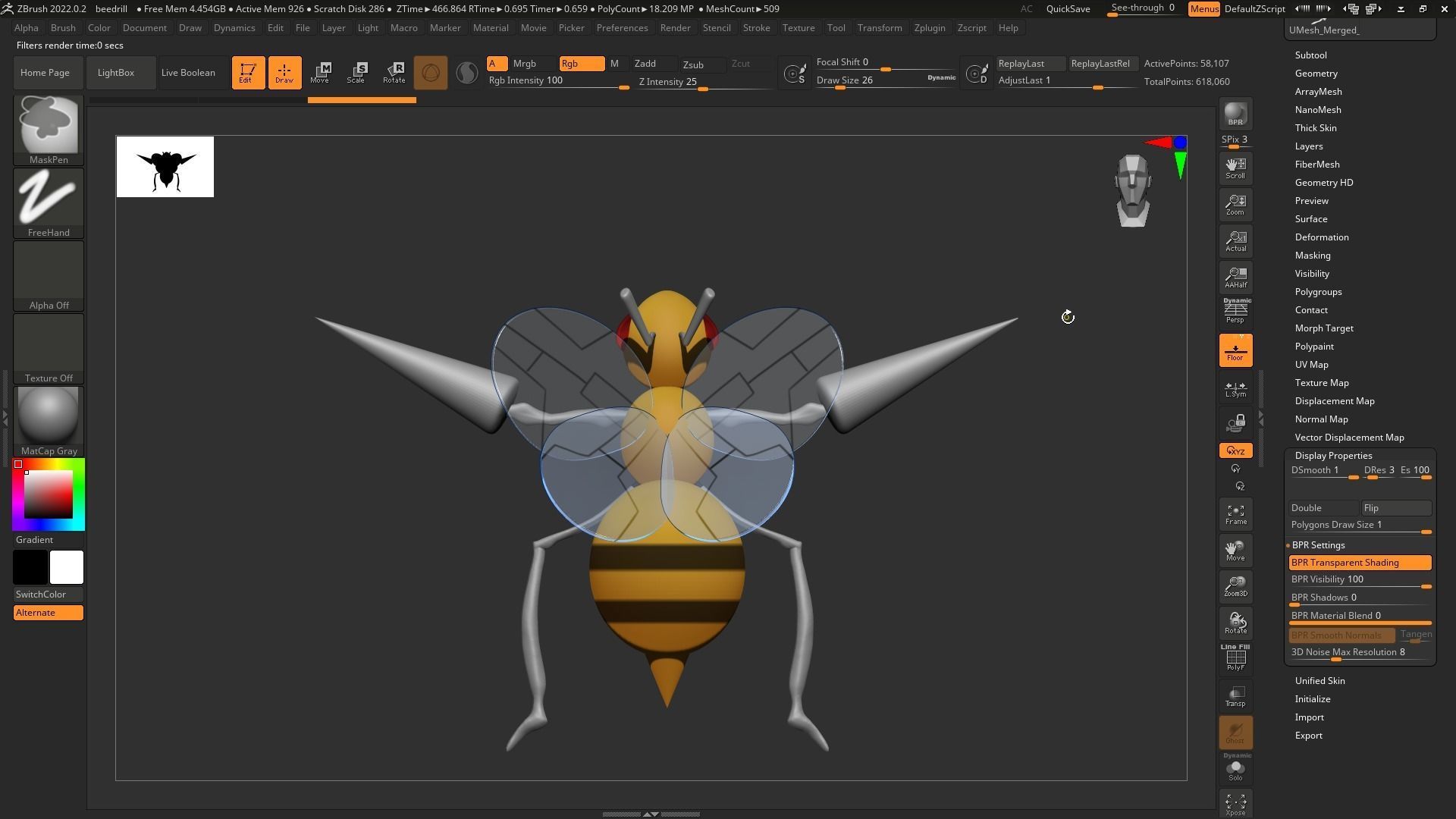Viewport: 1456px width, 819px height.
Task: Click the D dynamic size icon
Action: pos(977,74)
